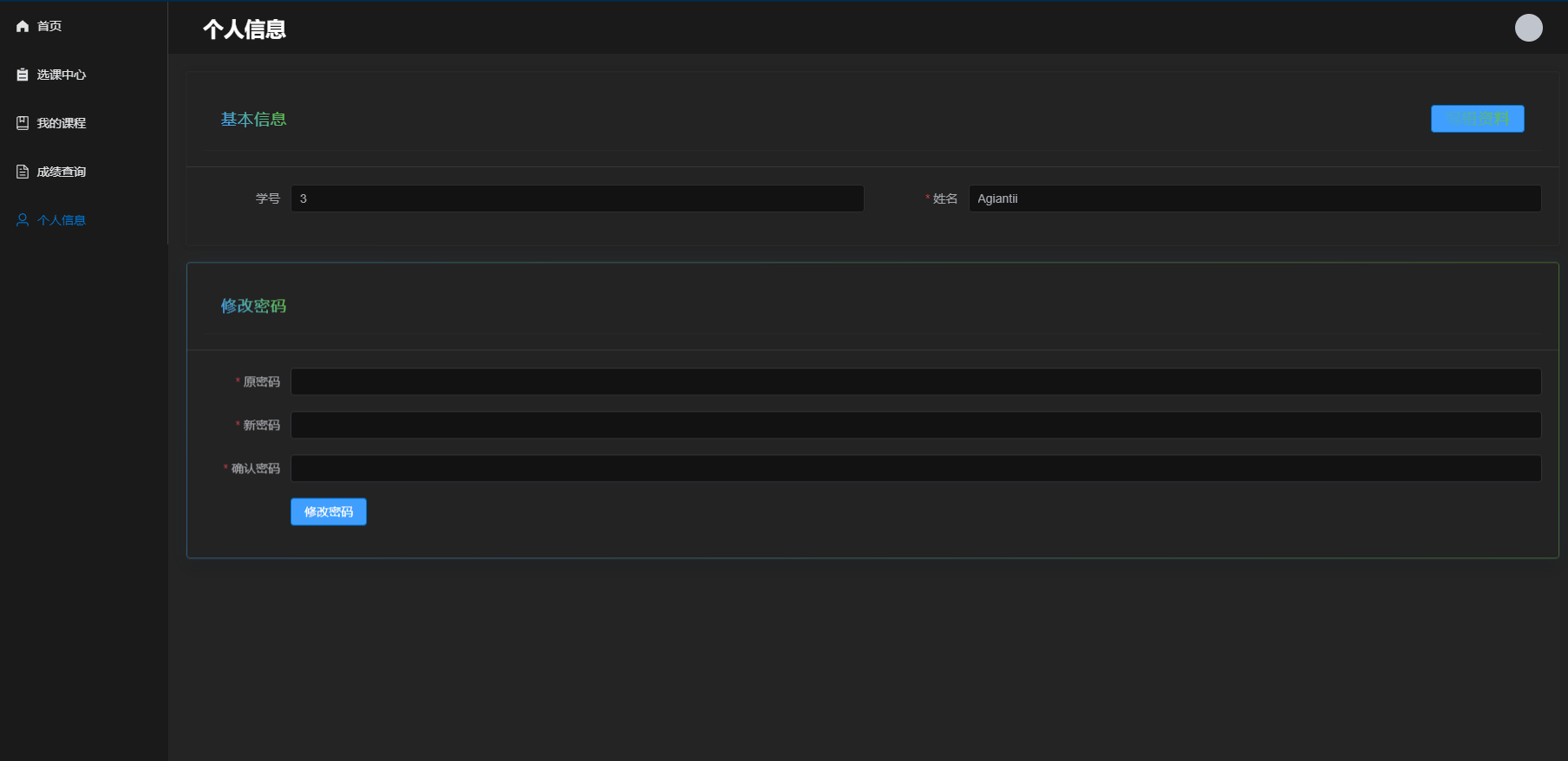
Task: Click the 基本信息 section heading
Action: pyautogui.click(x=253, y=120)
